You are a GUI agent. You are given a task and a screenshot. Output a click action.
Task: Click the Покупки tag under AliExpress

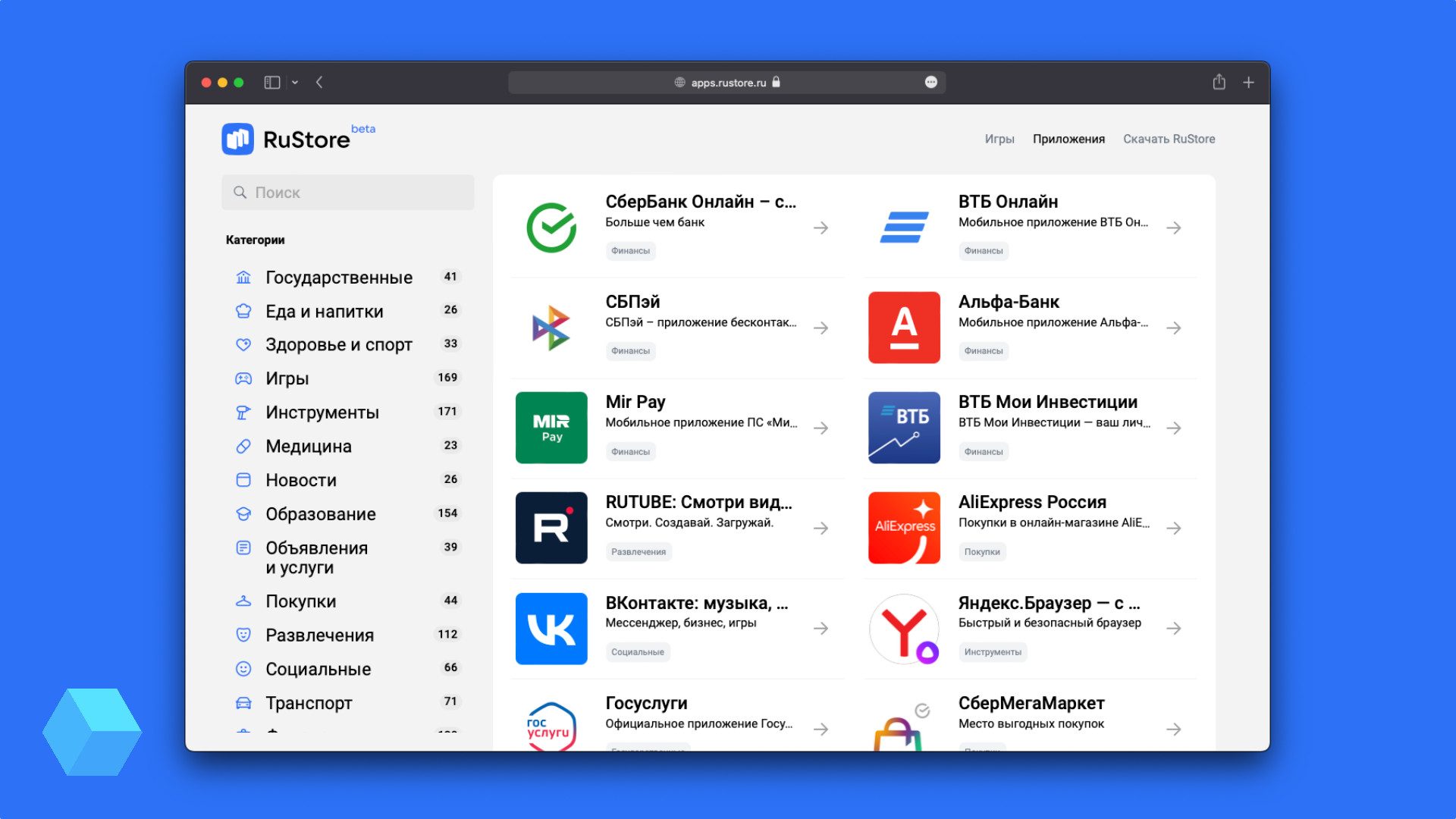pyautogui.click(x=982, y=552)
